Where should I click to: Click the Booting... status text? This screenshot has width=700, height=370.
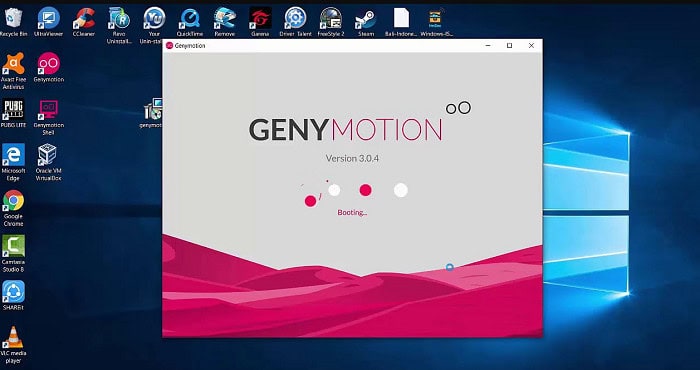(x=352, y=213)
